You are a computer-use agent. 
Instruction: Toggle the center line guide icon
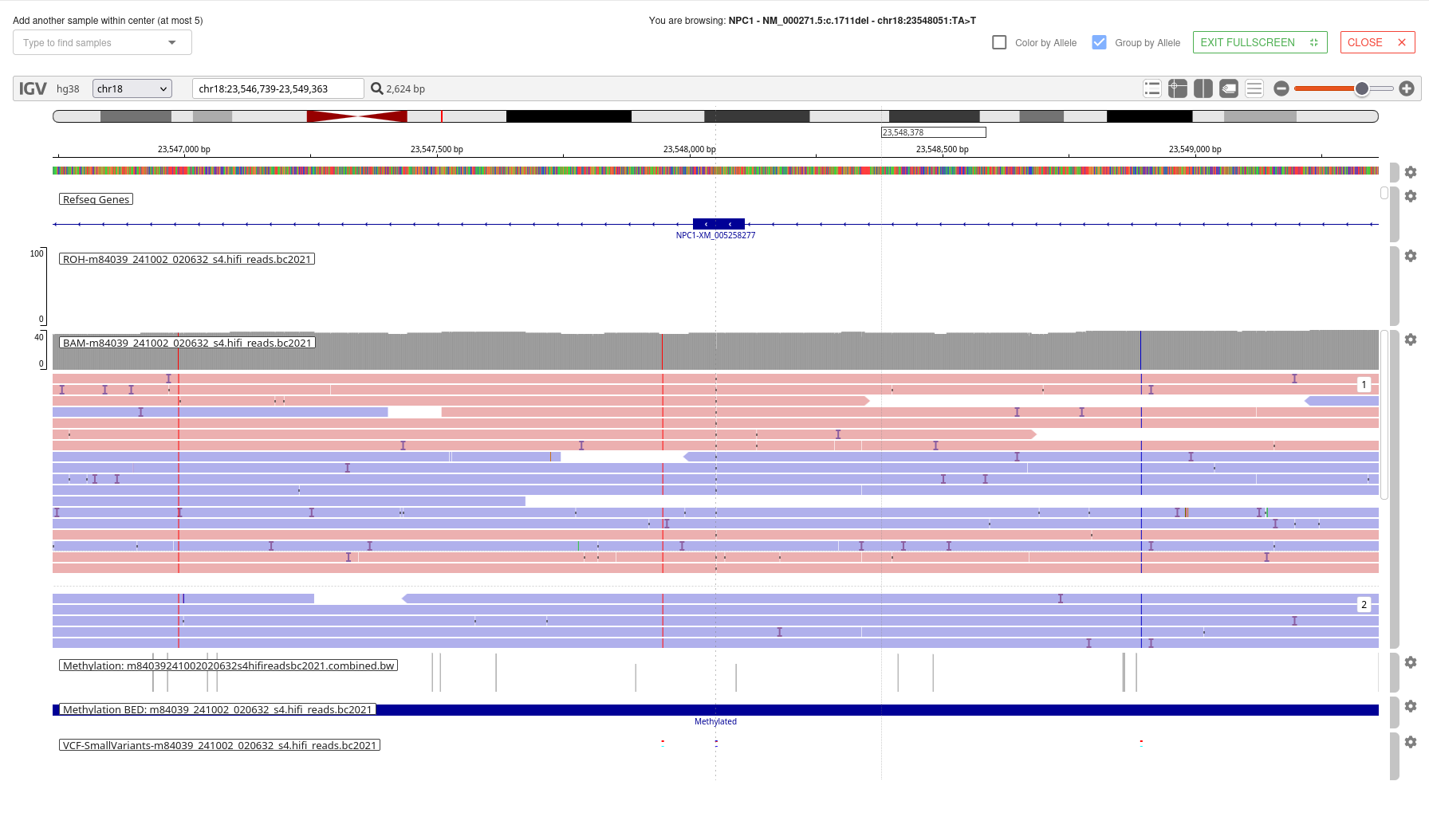pos(1203,88)
